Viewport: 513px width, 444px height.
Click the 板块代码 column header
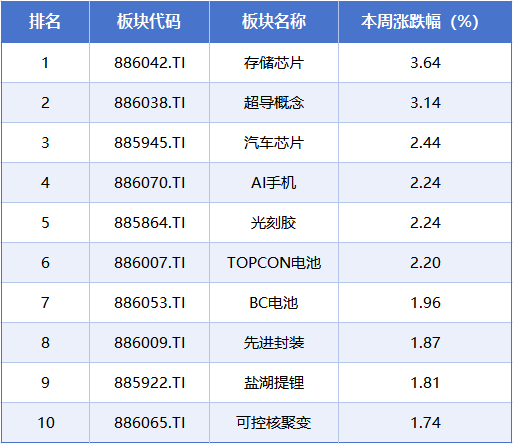point(149,22)
